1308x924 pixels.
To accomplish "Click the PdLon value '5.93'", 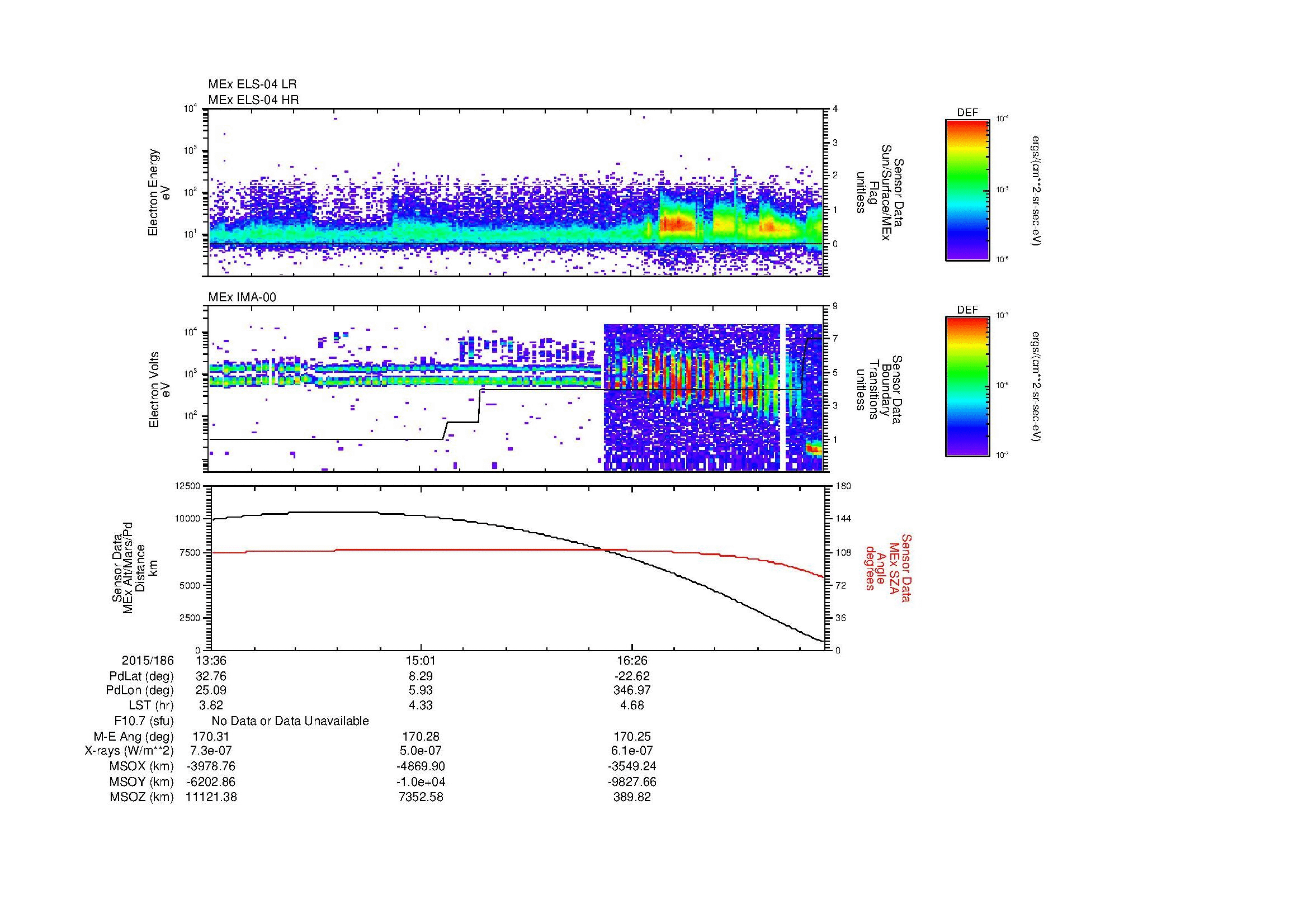I will point(421,690).
